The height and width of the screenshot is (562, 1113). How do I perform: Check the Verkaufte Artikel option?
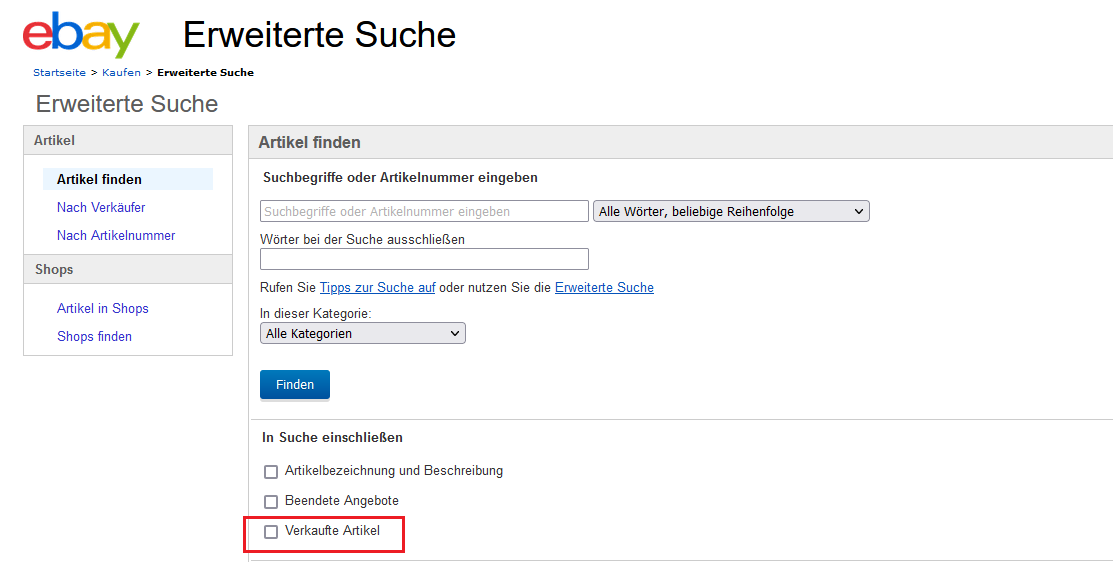271,532
